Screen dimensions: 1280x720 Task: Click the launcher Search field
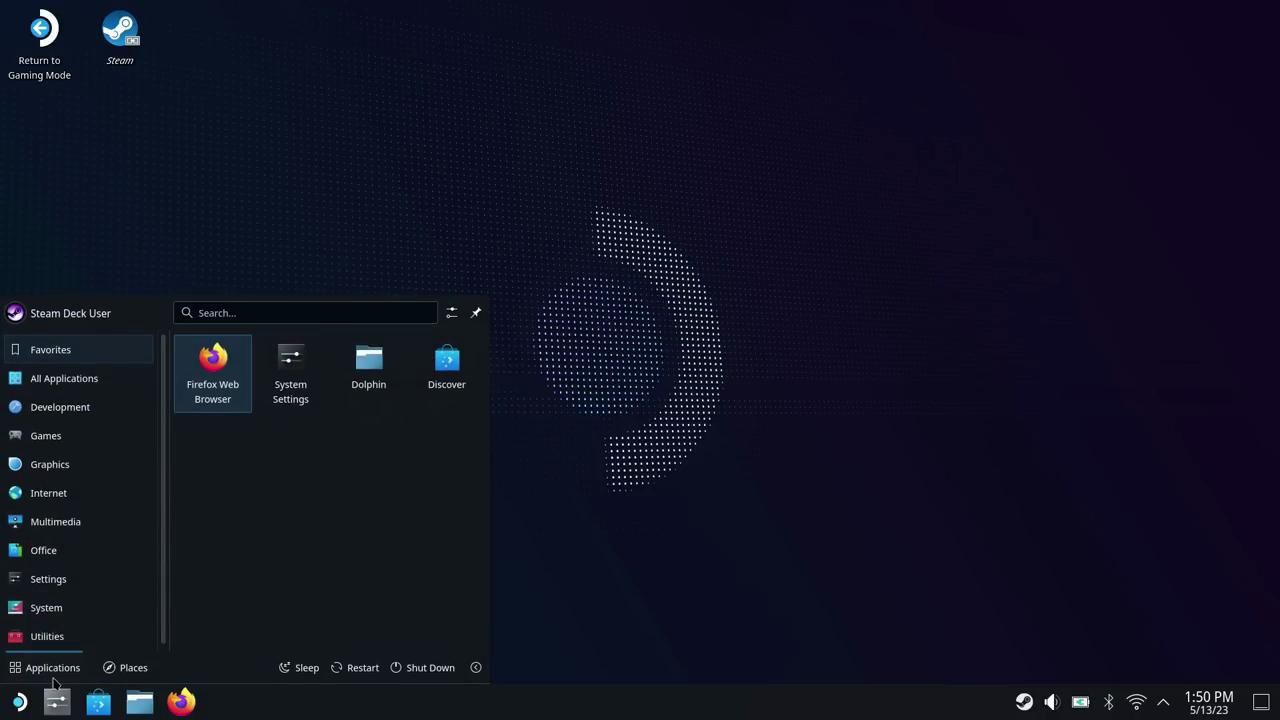coord(305,313)
